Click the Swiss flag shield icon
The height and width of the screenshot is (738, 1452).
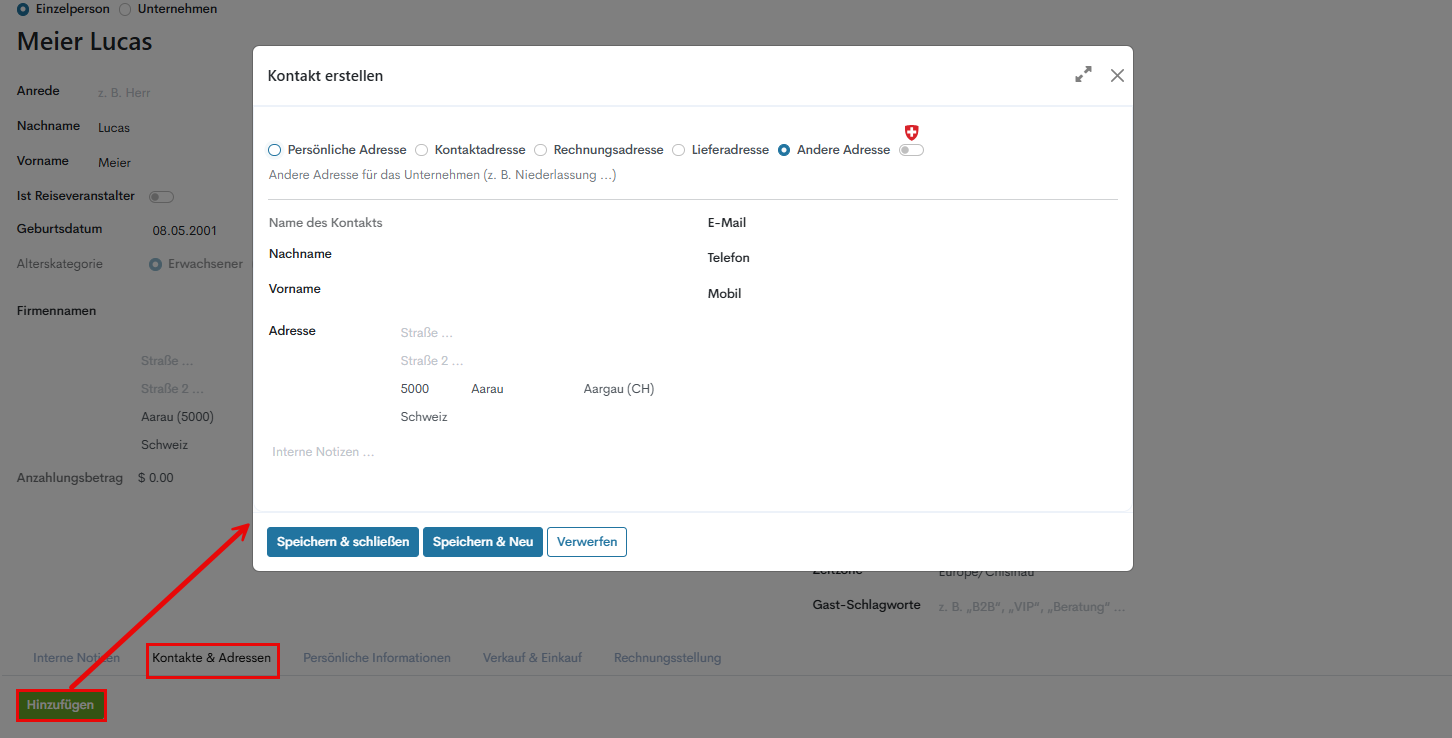[x=911, y=132]
